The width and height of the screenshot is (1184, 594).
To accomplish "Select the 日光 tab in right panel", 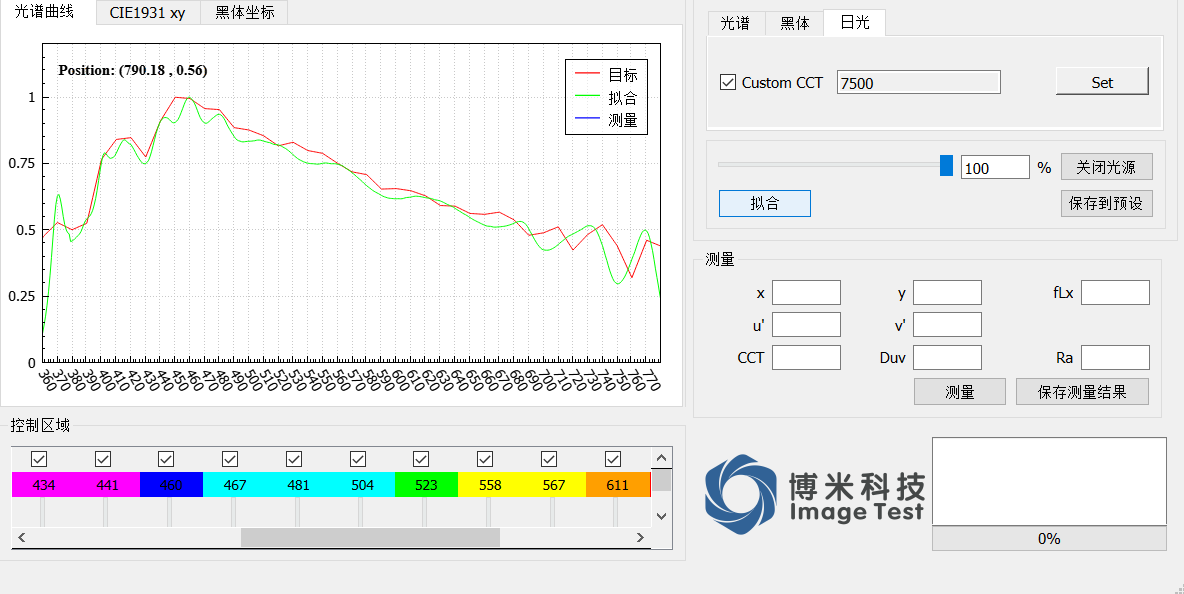I will click(855, 23).
